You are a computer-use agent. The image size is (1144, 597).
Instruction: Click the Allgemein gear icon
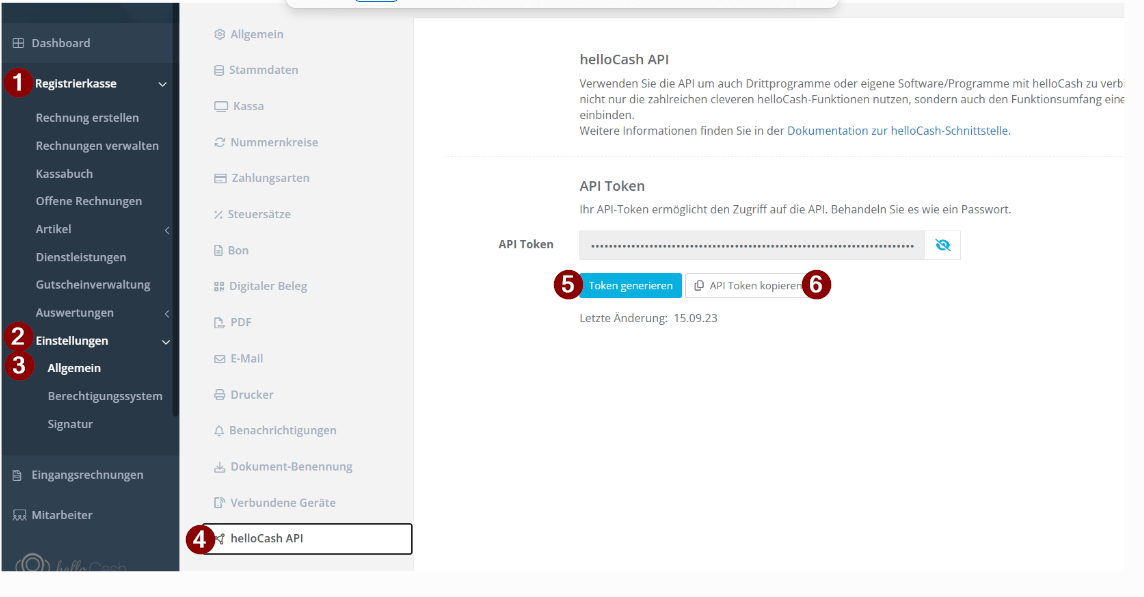(x=219, y=34)
